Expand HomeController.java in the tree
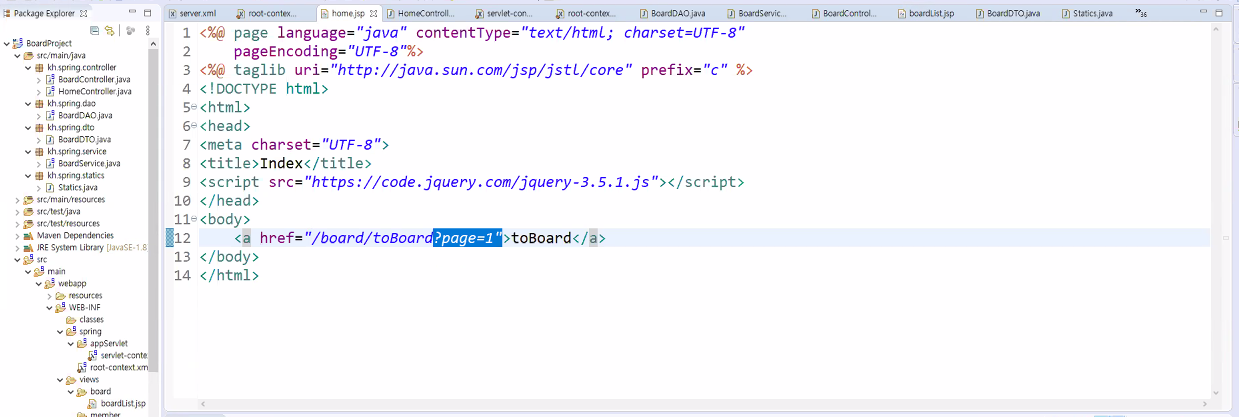This screenshot has width=1239, height=417. coord(40,91)
